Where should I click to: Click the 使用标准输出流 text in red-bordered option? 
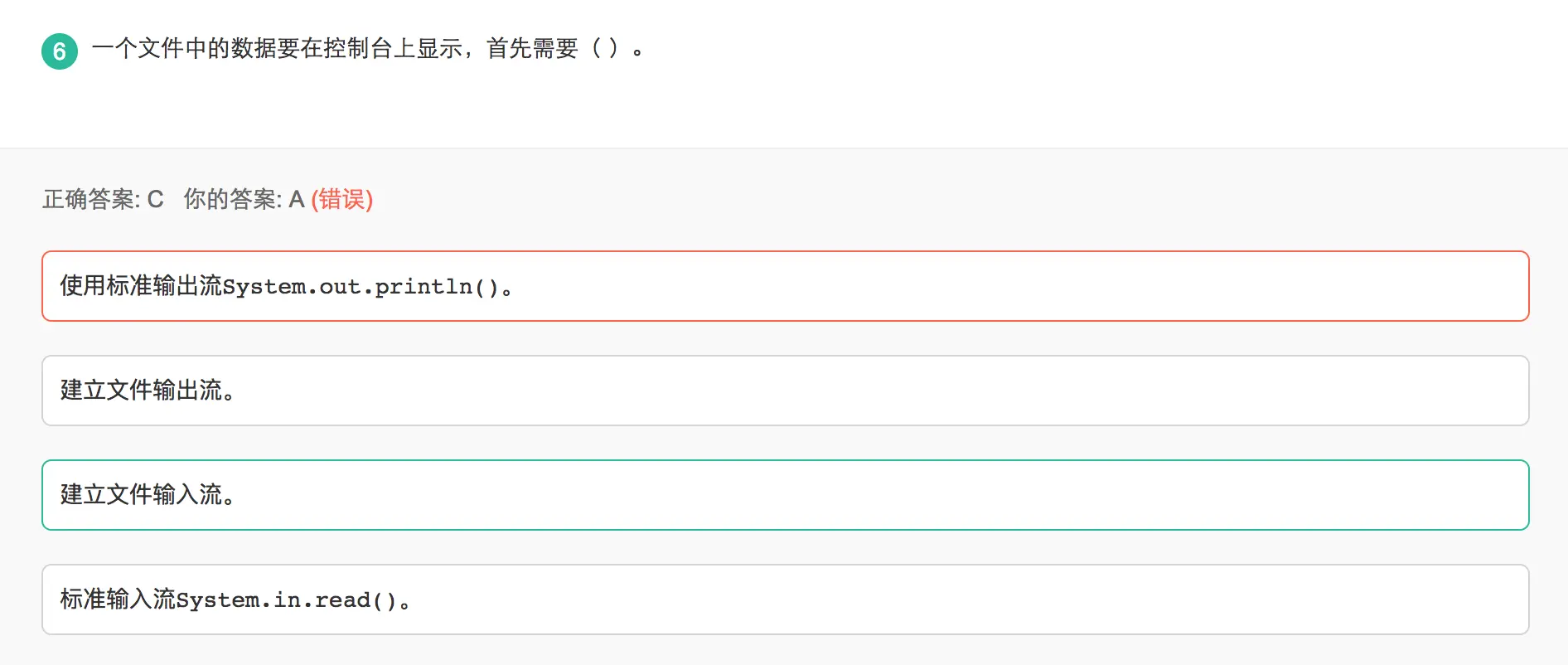click(141, 286)
